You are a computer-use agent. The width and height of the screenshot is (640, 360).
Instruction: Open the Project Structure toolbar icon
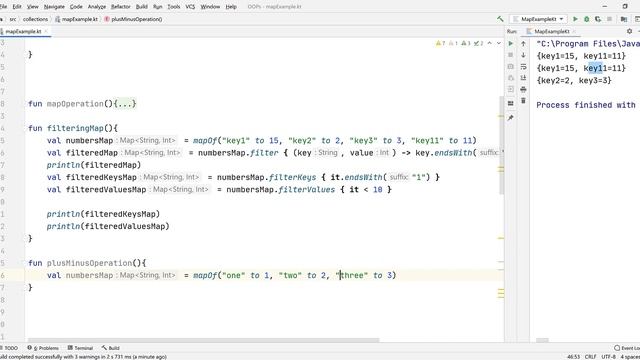pyautogui.click(x=624, y=19)
